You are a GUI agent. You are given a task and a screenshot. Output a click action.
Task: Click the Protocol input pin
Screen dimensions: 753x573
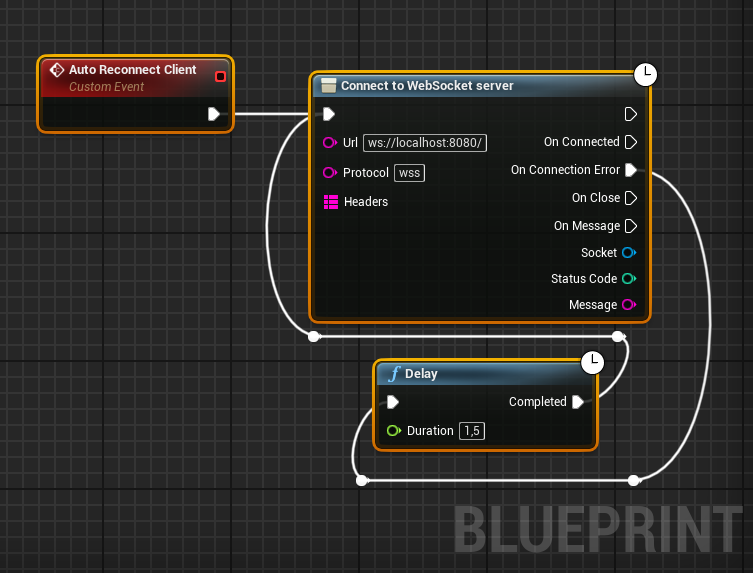(x=330, y=172)
